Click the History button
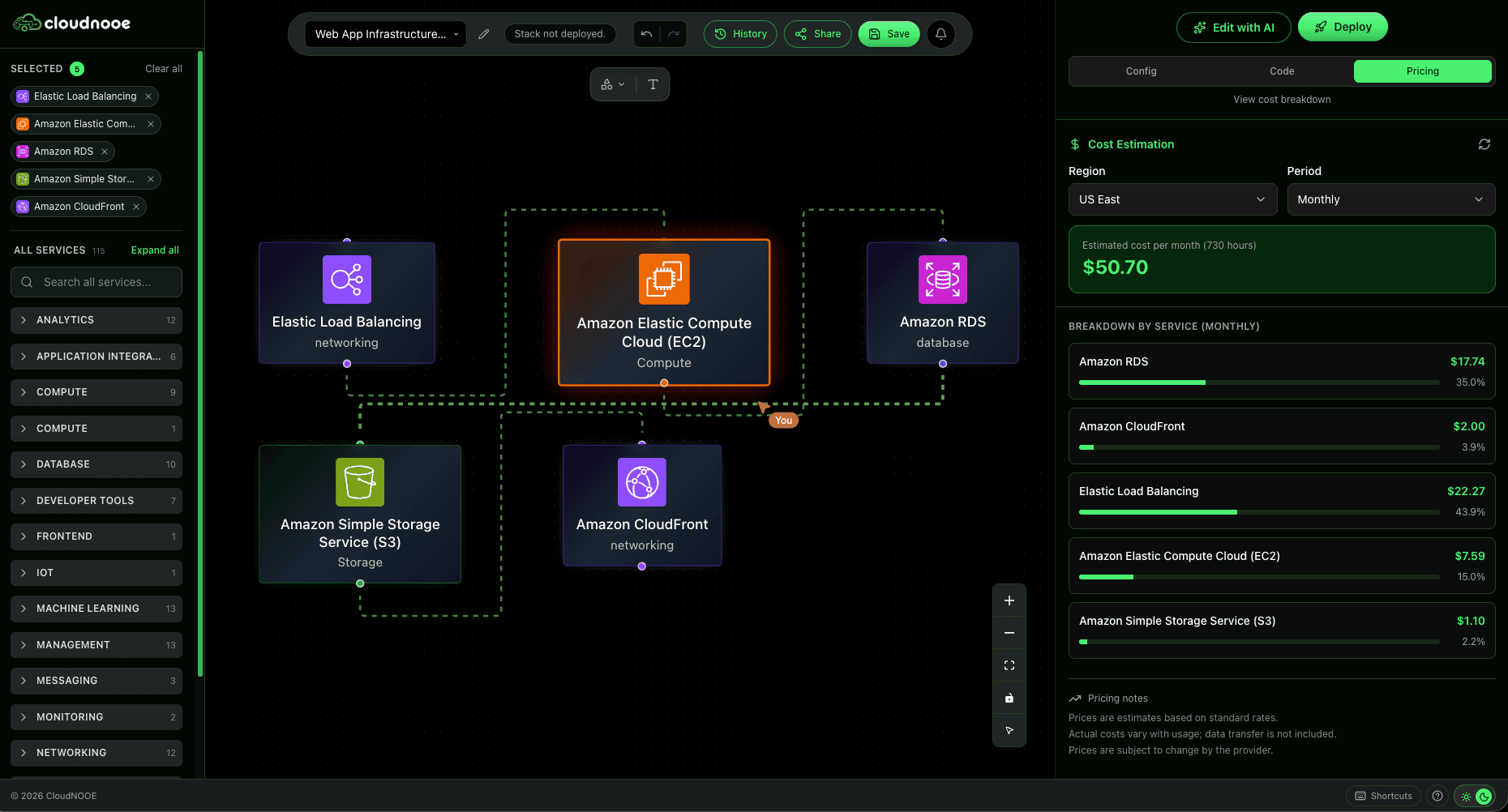 coord(740,34)
